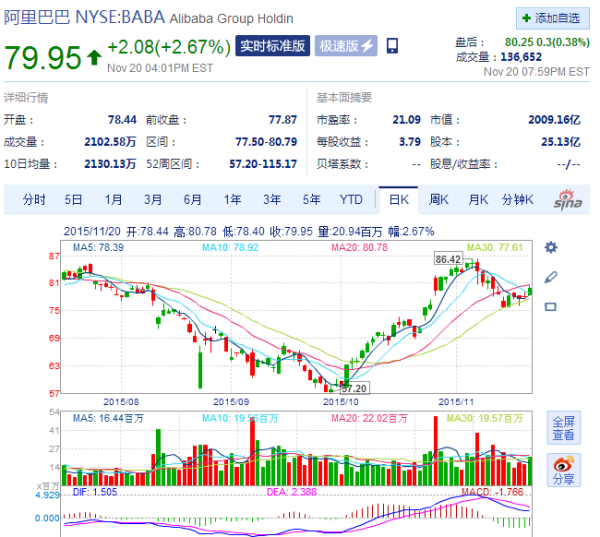
Task: Click volume value 2102.58万
Action: (x=110, y=142)
